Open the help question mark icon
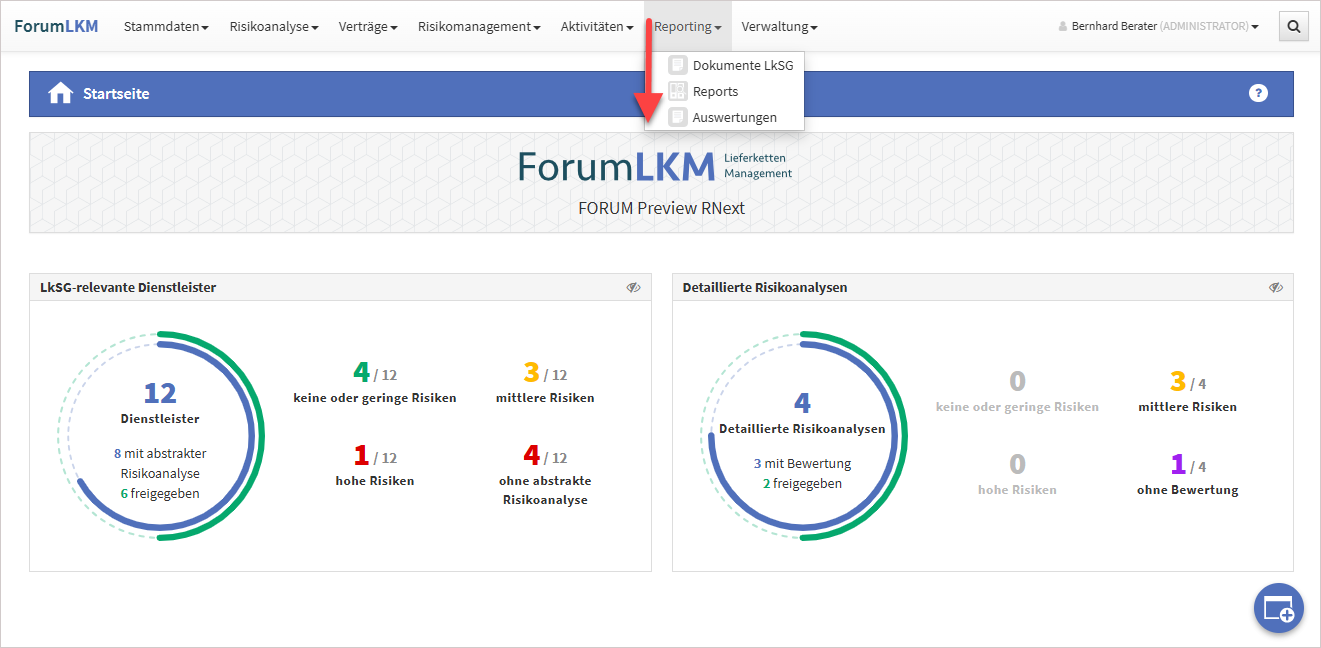The image size is (1321, 648). coord(1258,93)
